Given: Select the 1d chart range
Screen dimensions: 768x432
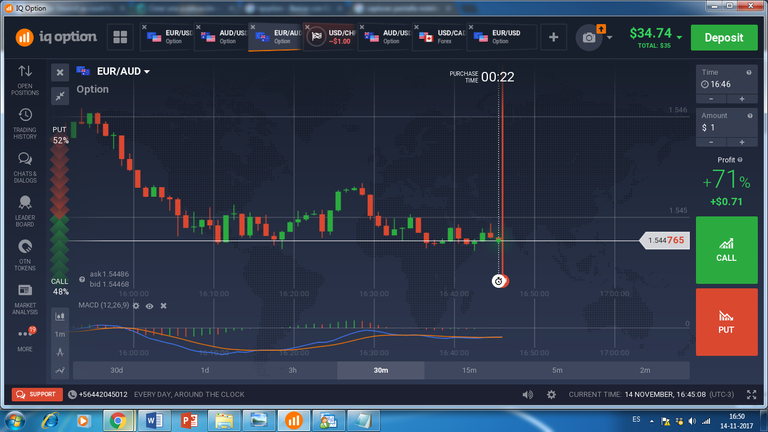Looking at the screenshot, I should point(205,370).
